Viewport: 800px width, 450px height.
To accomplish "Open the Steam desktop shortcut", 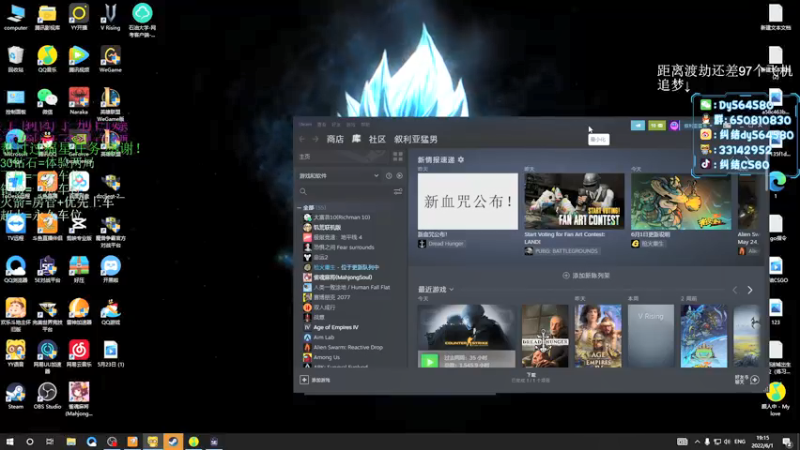I will [15, 396].
